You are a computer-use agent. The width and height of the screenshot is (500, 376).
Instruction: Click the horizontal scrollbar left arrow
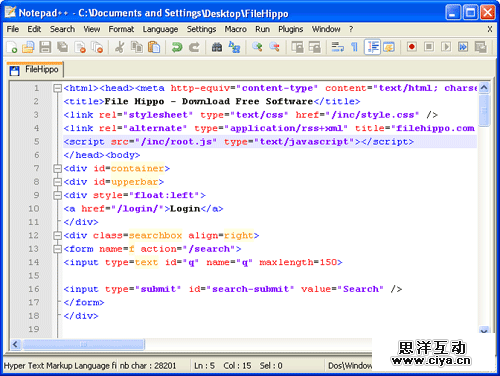(15, 344)
